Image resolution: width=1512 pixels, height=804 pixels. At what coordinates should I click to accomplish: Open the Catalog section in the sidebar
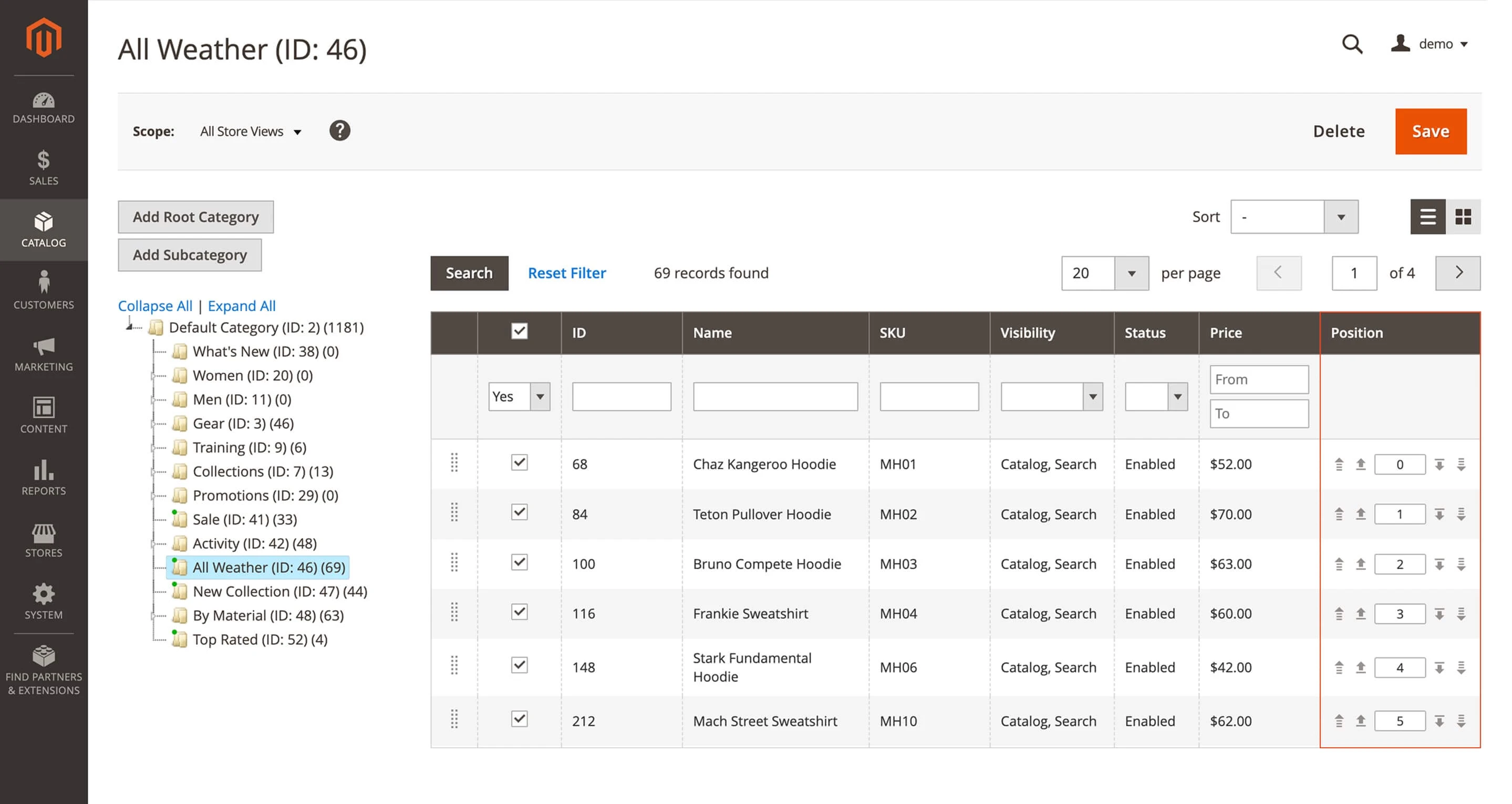coord(44,230)
